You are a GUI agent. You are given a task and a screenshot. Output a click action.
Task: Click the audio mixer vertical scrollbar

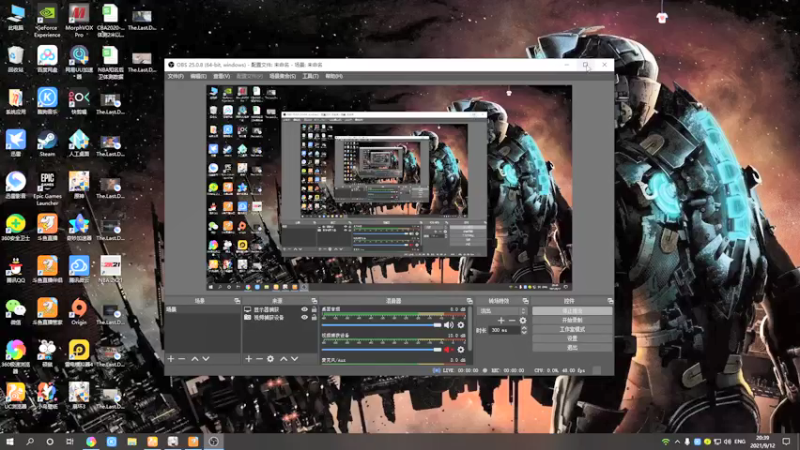click(x=469, y=329)
